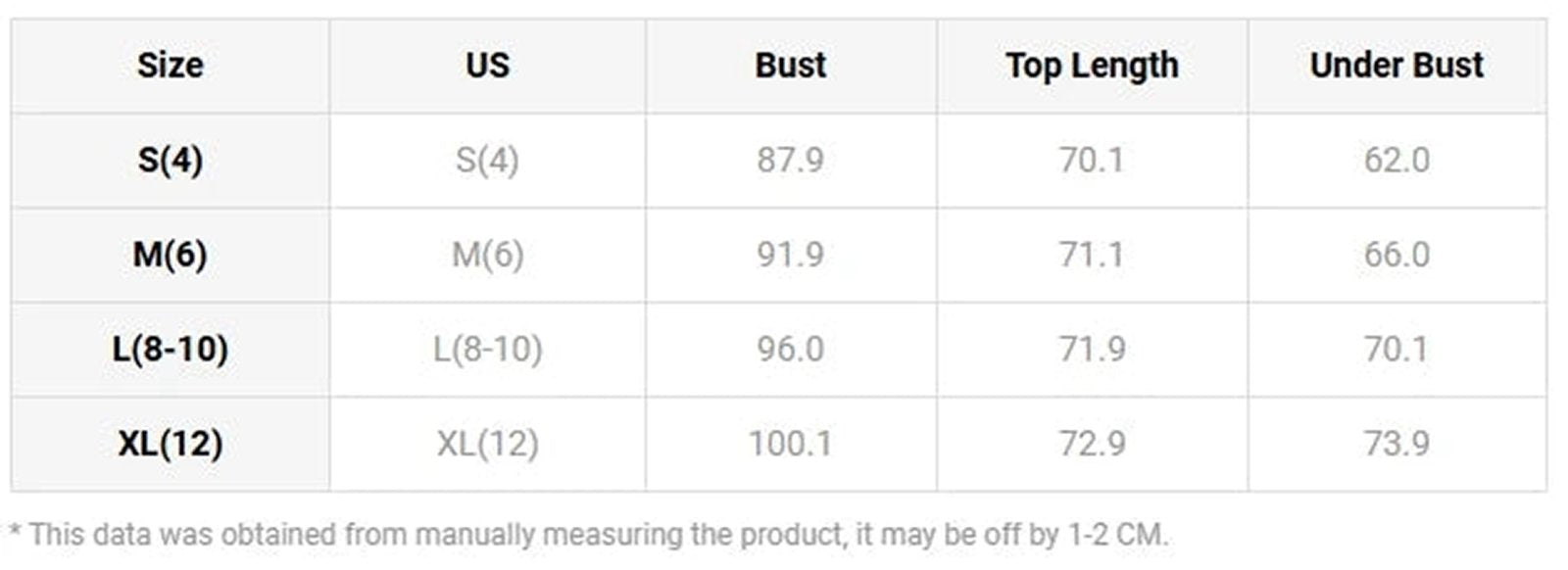Image resolution: width=1568 pixels, height=570 pixels.
Task: Click the gray XL(12) US column cell
Action: click(x=487, y=444)
